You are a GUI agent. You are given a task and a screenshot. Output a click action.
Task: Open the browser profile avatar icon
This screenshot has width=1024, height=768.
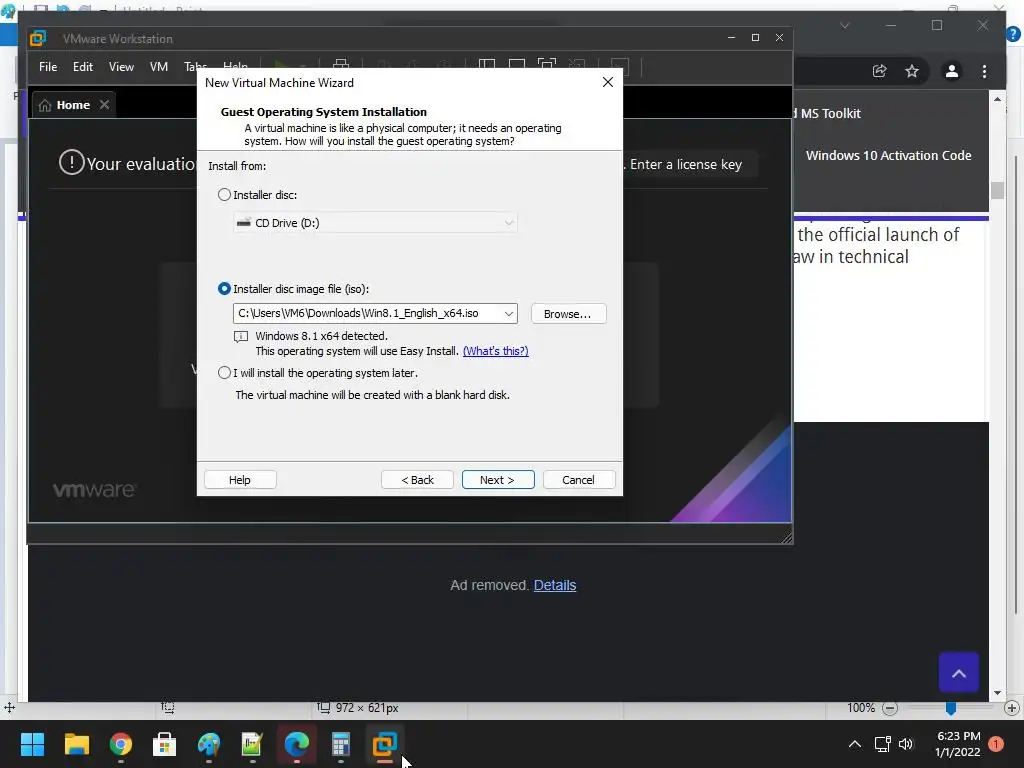point(952,71)
